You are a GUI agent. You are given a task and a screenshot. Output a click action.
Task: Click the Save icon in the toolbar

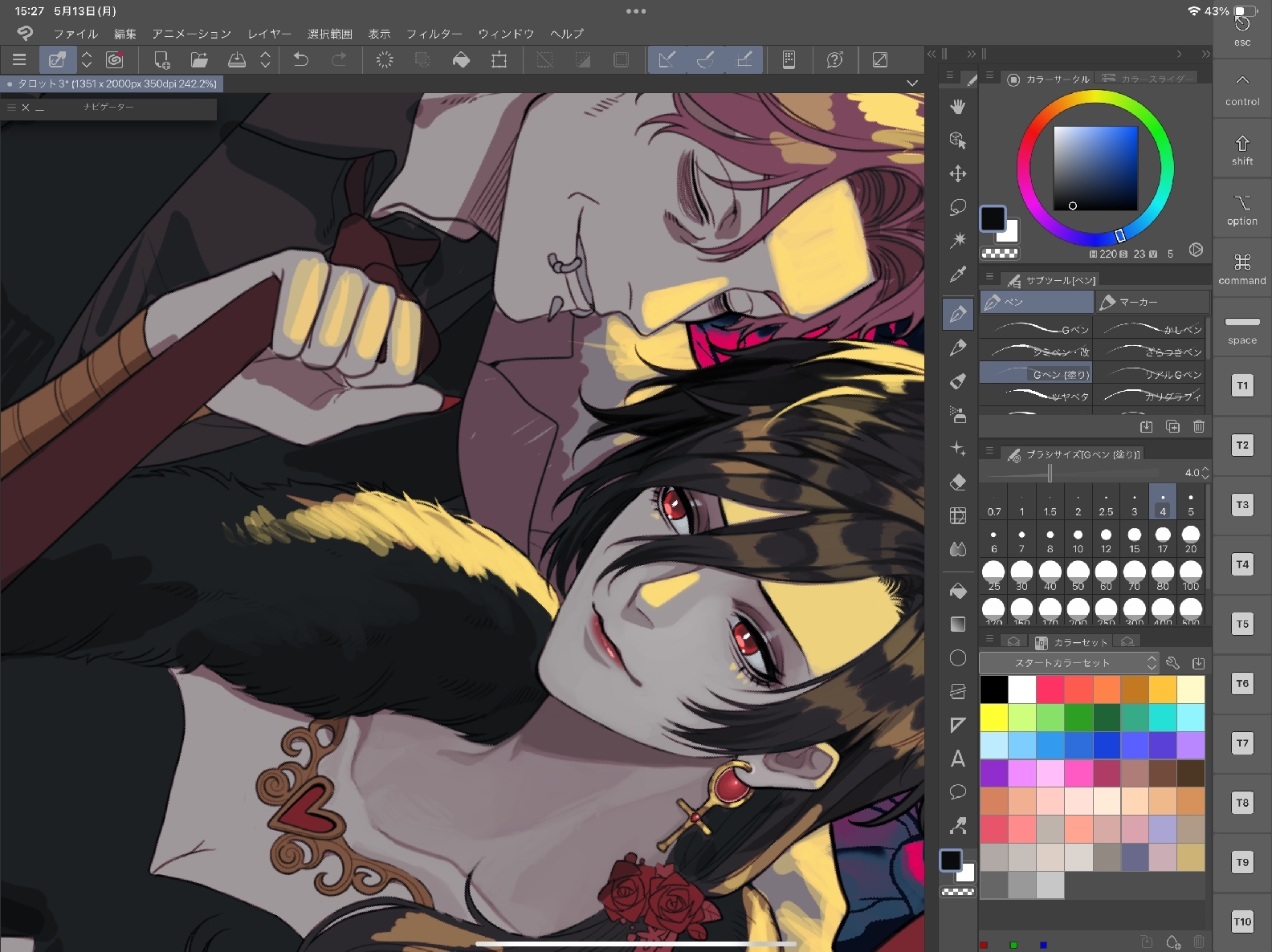pyautogui.click(x=237, y=59)
